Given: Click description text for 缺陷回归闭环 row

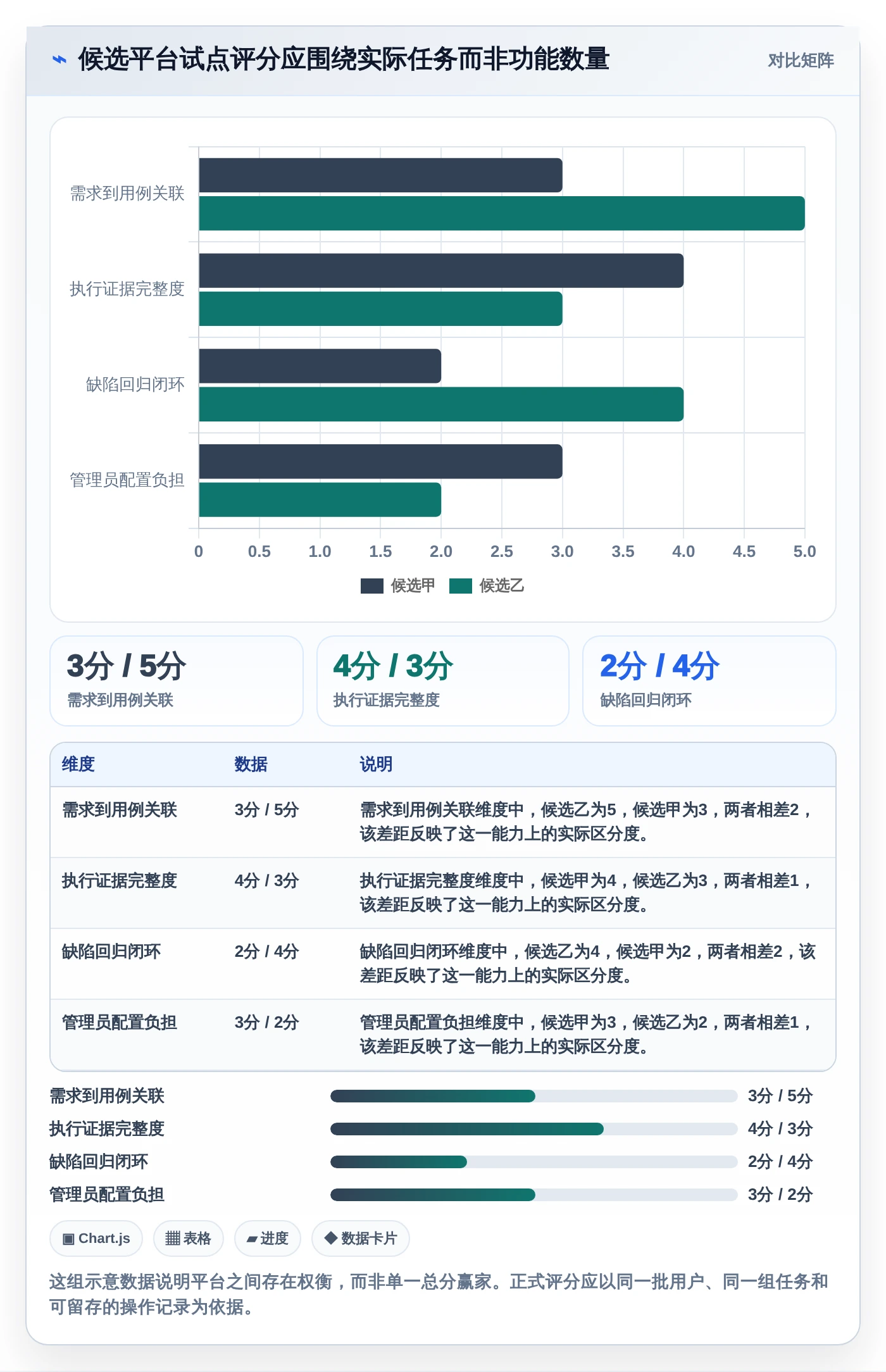Looking at the screenshot, I should (588, 964).
